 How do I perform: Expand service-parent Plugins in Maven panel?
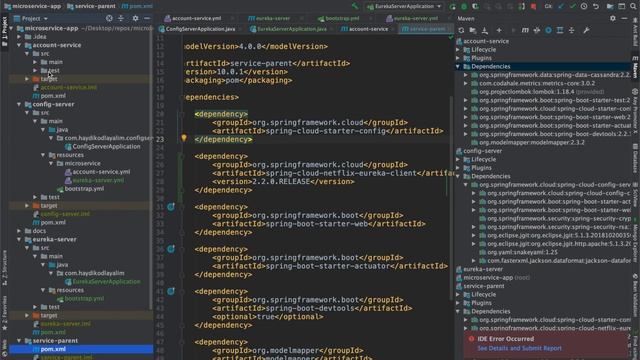click(458, 303)
